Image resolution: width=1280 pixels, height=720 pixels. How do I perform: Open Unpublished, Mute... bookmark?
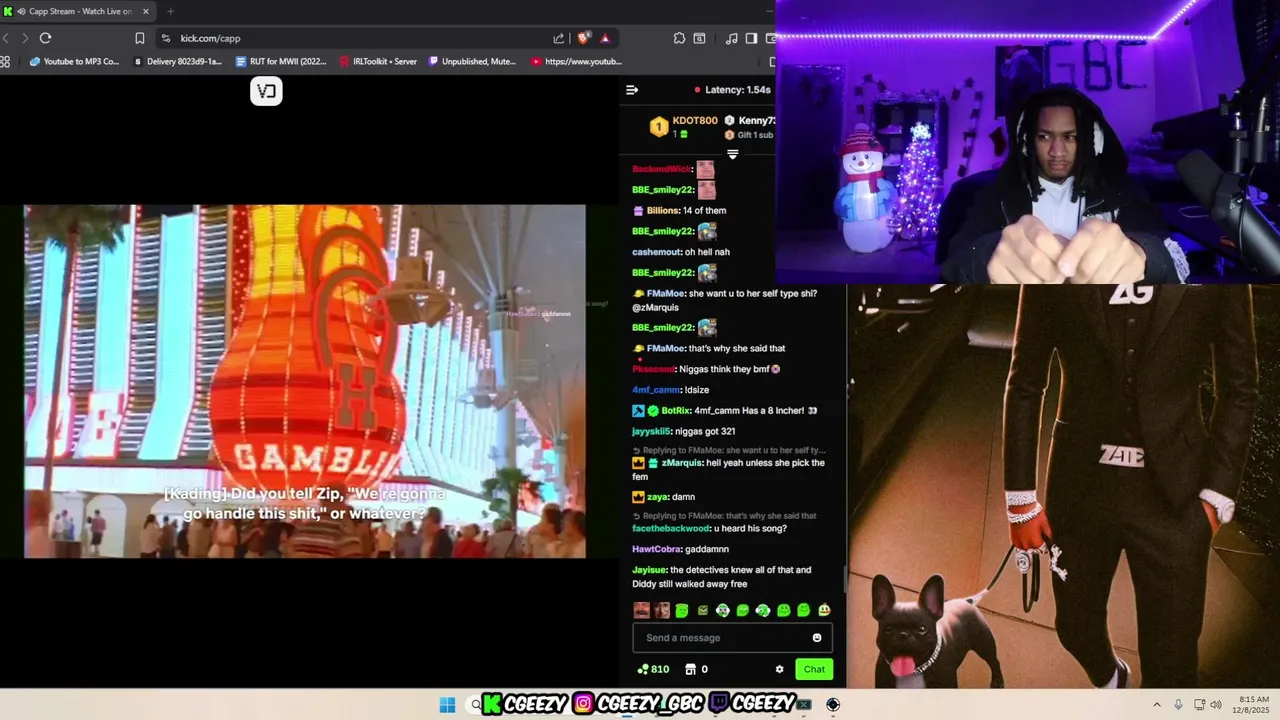472,61
